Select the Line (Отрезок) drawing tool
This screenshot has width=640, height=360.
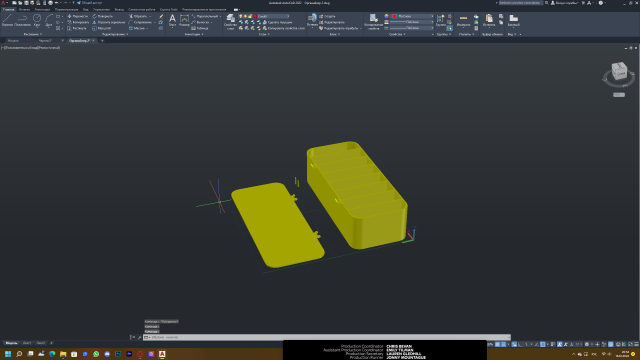7,20
